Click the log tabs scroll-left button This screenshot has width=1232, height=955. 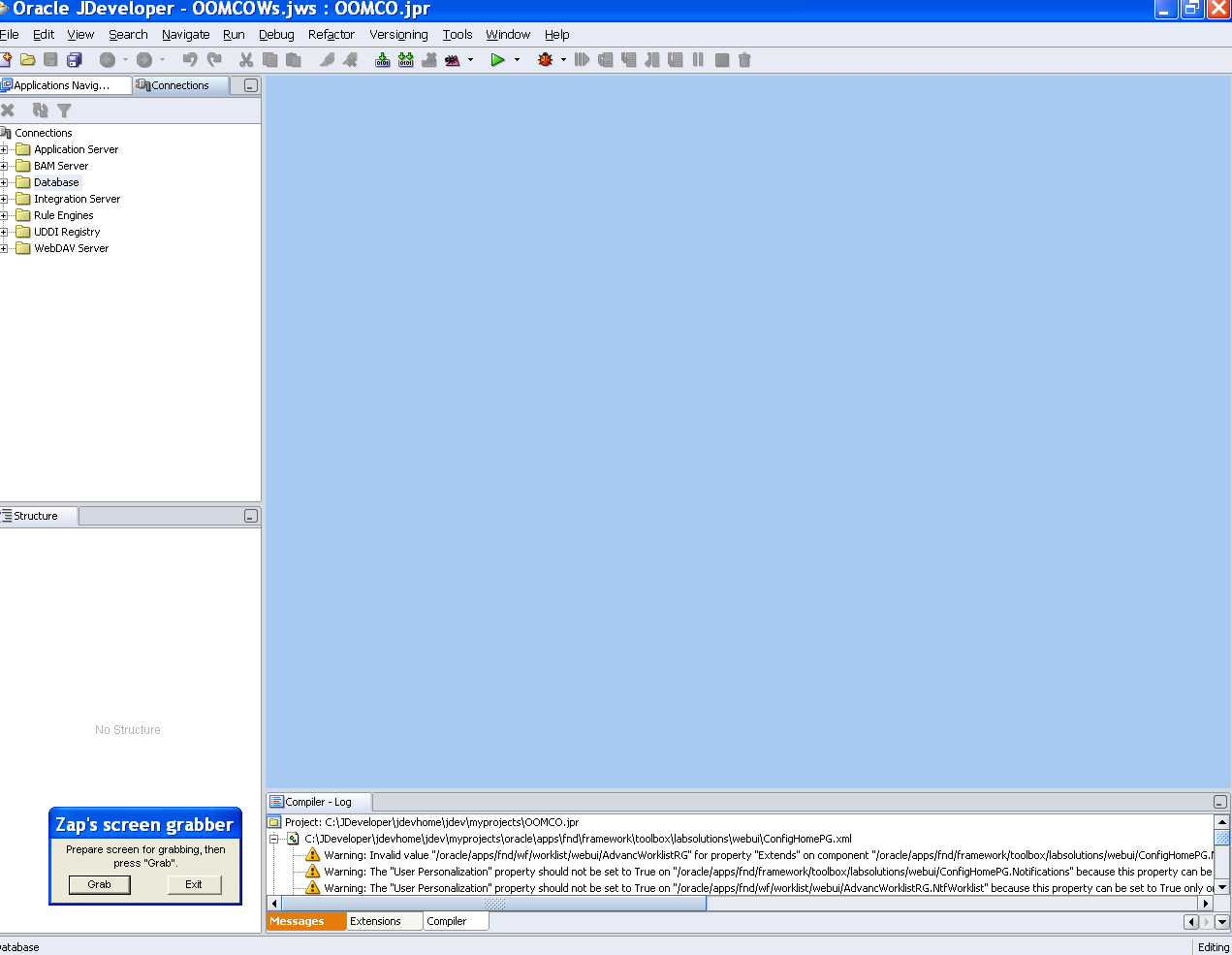coord(1191,922)
